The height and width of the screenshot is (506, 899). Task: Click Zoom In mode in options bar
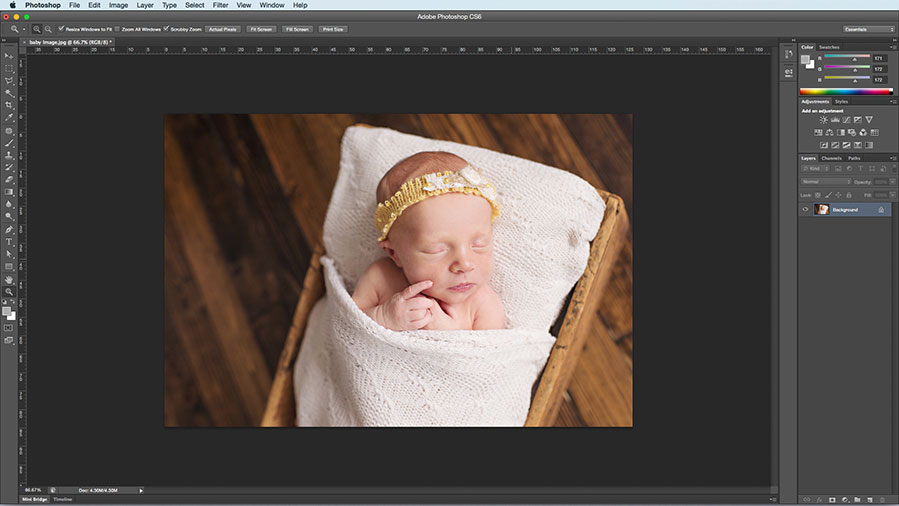click(37, 29)
